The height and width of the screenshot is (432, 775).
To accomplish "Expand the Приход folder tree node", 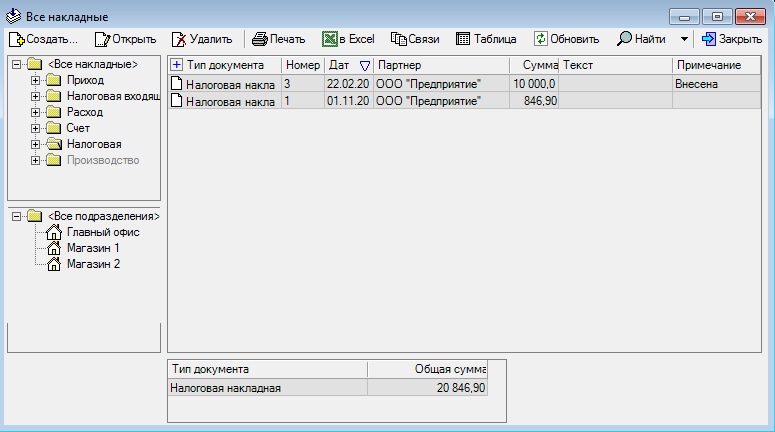I will pos(35,80).
